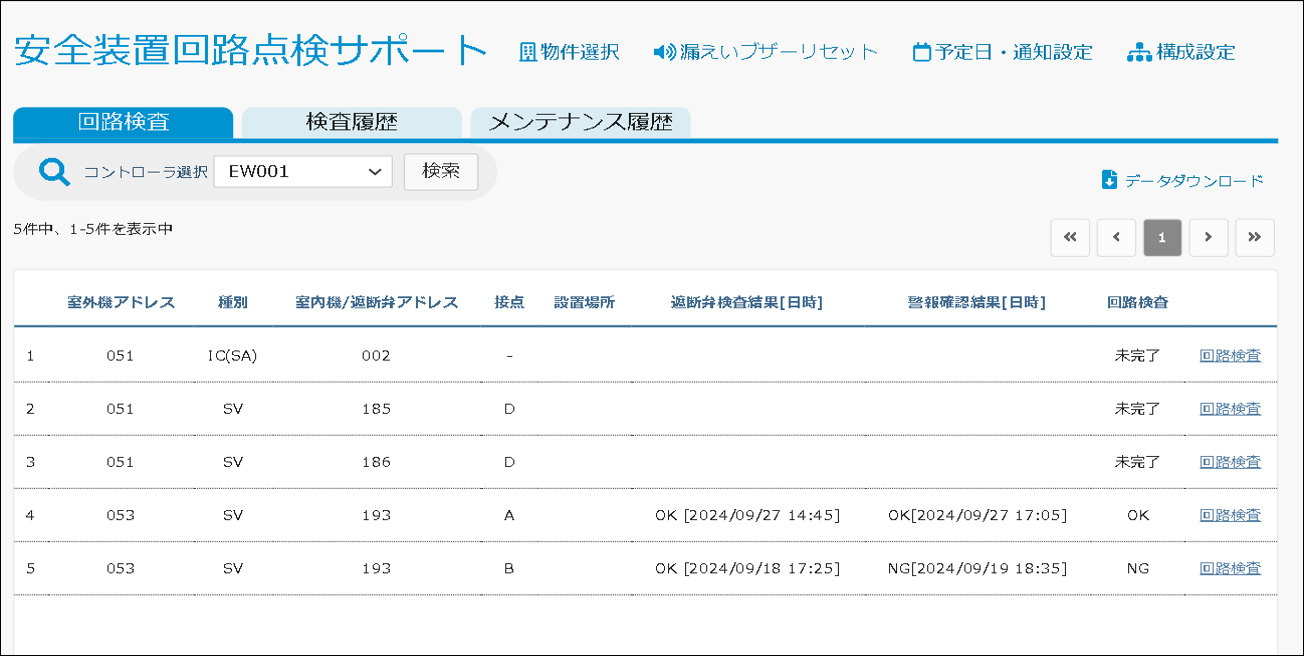Screen dimensions: 1304x656
Task: Click the building icon beside 物件選択
Action: pos(527,52)
